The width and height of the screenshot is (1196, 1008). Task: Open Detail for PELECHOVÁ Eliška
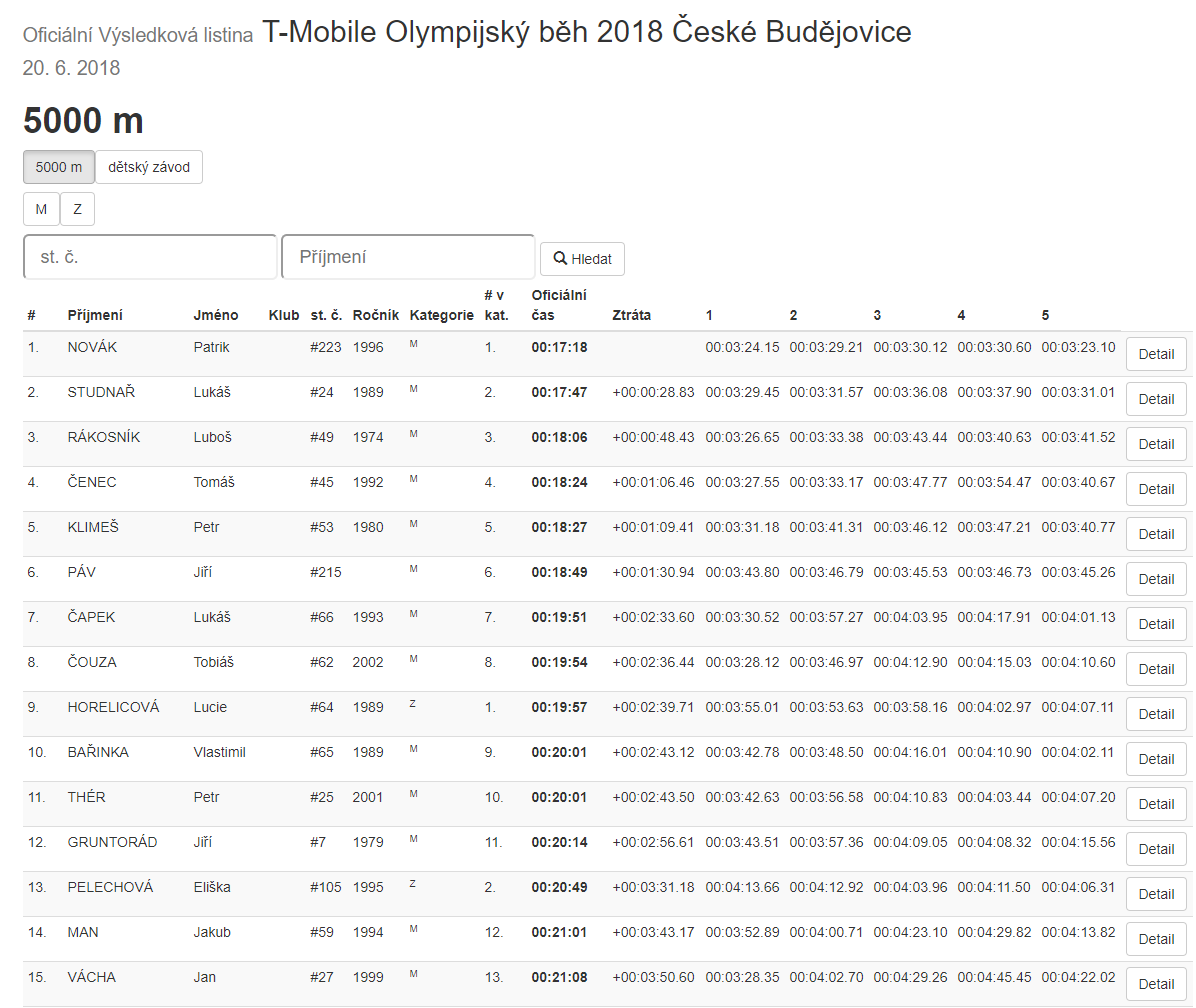[x=1156, y=894]
